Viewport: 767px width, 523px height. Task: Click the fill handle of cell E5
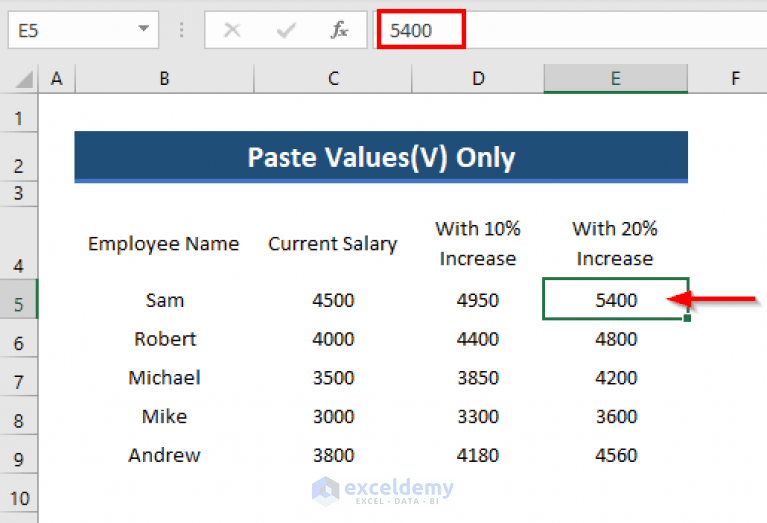coord(687,318)
